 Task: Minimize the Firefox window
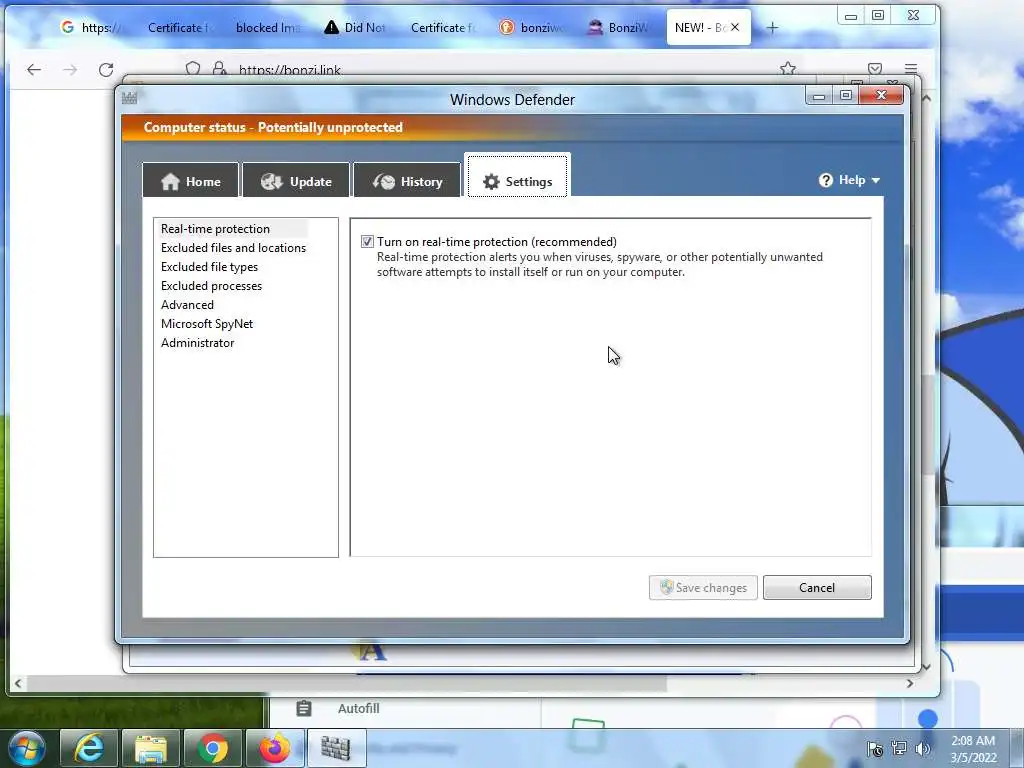pos(851,16)
